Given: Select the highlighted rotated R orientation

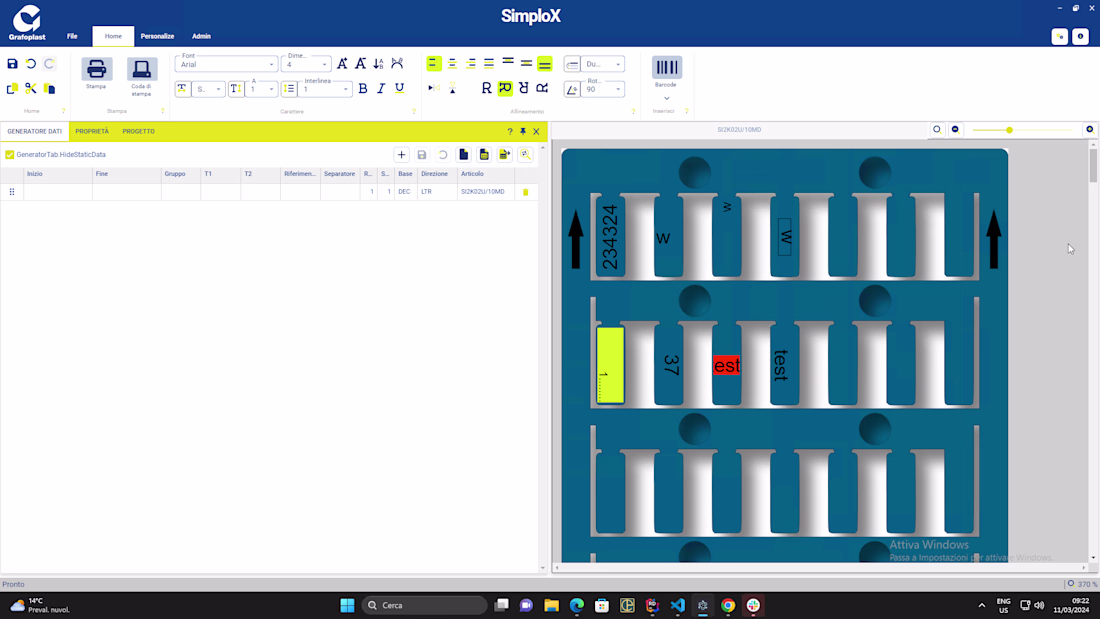Looking at the screenshot, I should click(505, 88).
